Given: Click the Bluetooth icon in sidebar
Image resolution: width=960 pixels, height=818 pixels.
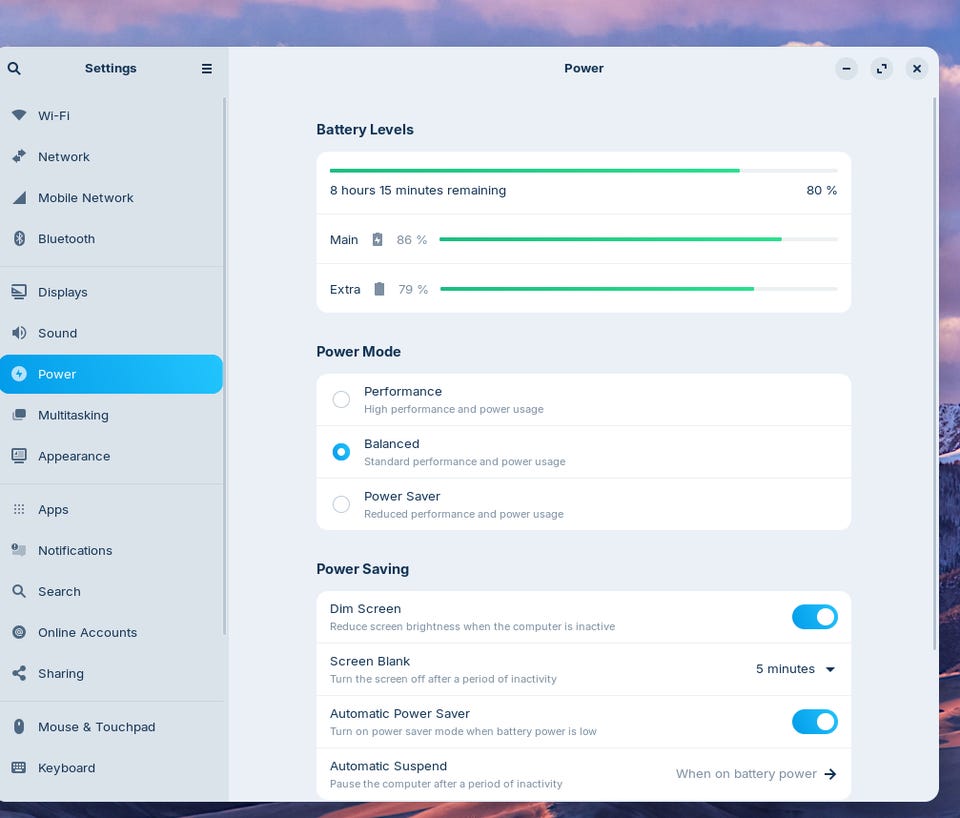Looking at the screenshot, I should (19, 239).
